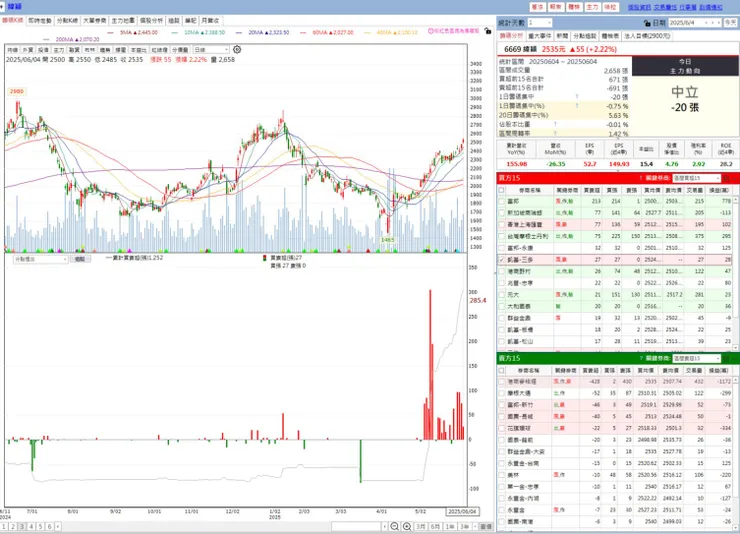Click the right arrow after page button 6
The image size is (740, 534).
58,526
